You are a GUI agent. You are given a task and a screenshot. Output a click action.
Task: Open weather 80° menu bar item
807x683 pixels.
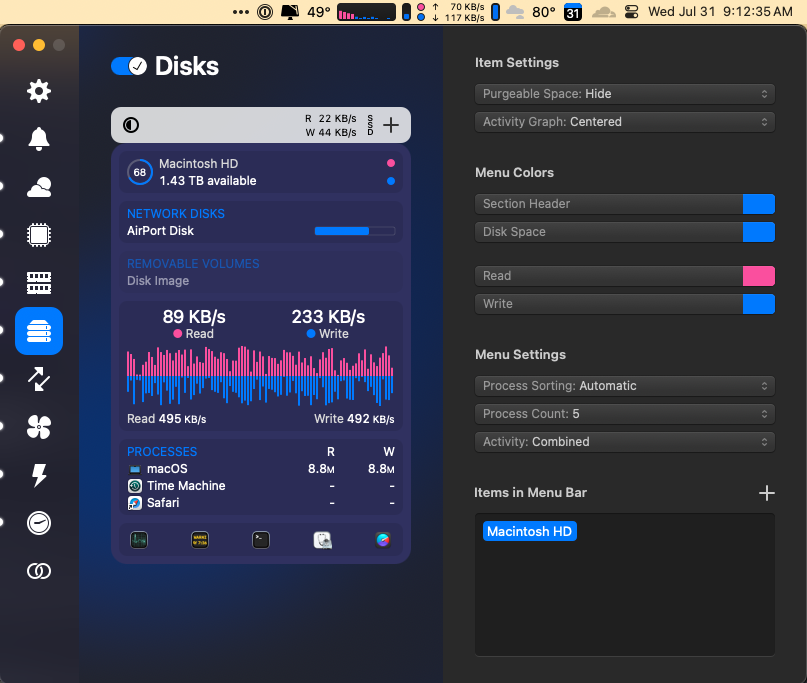click(531, 12)
